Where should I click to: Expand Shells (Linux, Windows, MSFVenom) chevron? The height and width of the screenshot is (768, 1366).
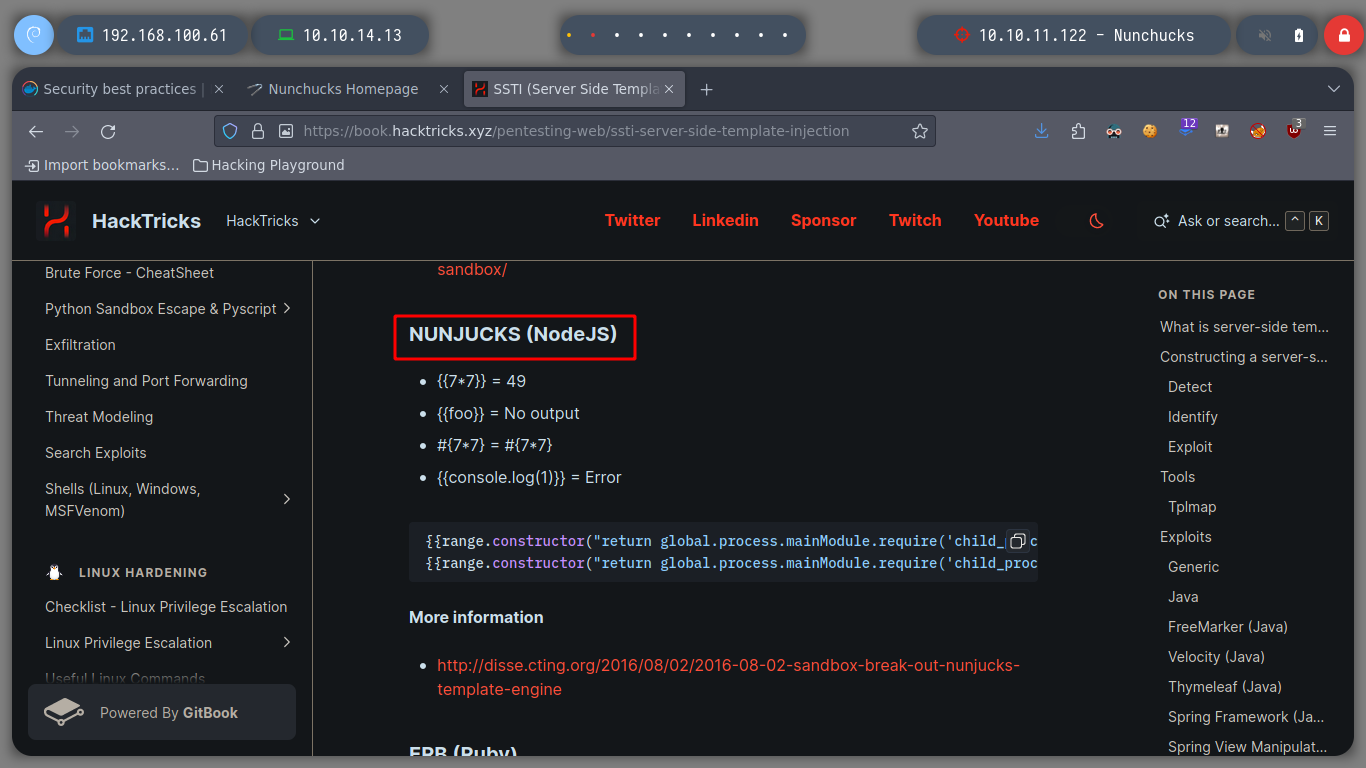(x=287, y=498)
